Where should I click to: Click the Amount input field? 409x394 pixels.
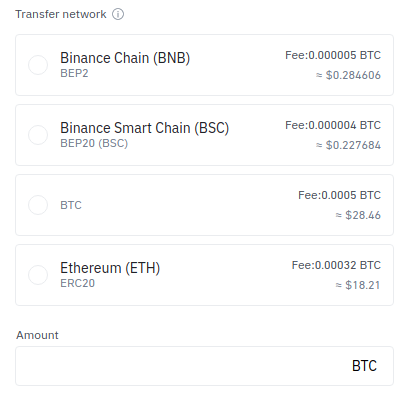(204, 366)
